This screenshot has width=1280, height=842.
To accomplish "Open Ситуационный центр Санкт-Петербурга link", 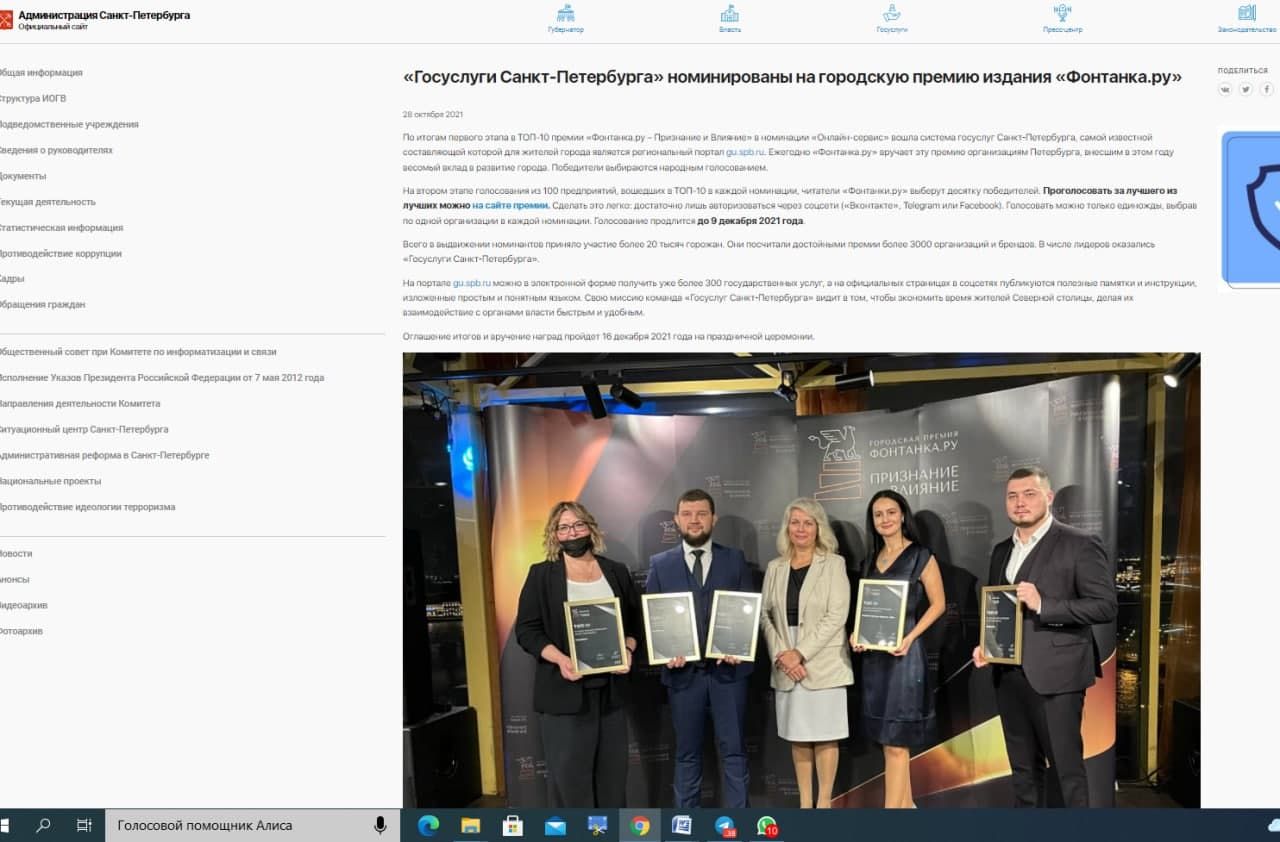I will [x=84, y=430].
